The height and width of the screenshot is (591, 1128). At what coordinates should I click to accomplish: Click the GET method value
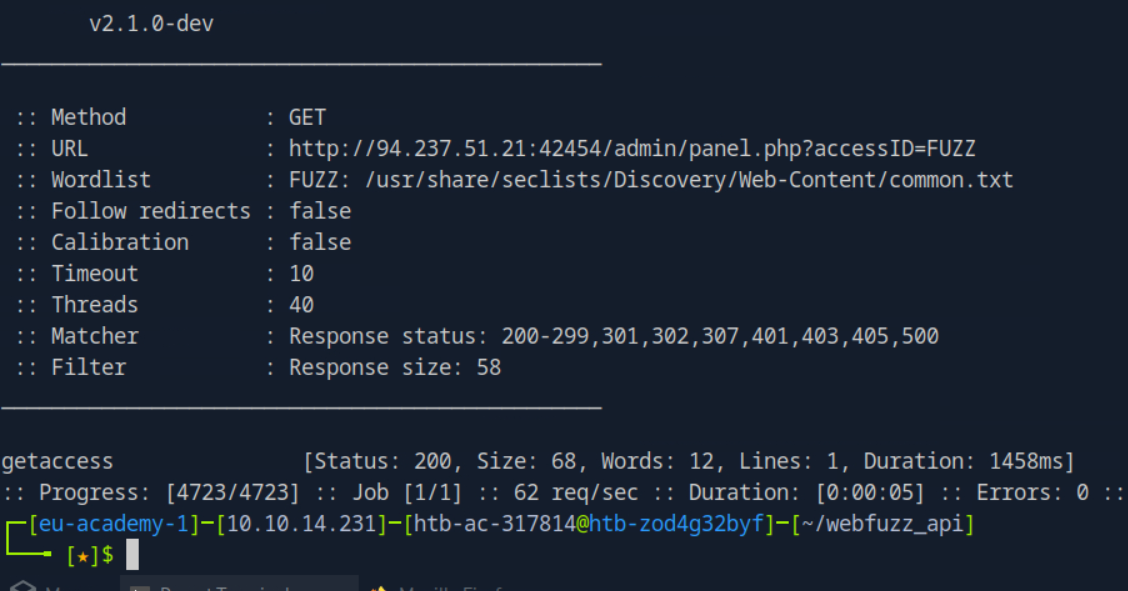(x=307, y=117)
